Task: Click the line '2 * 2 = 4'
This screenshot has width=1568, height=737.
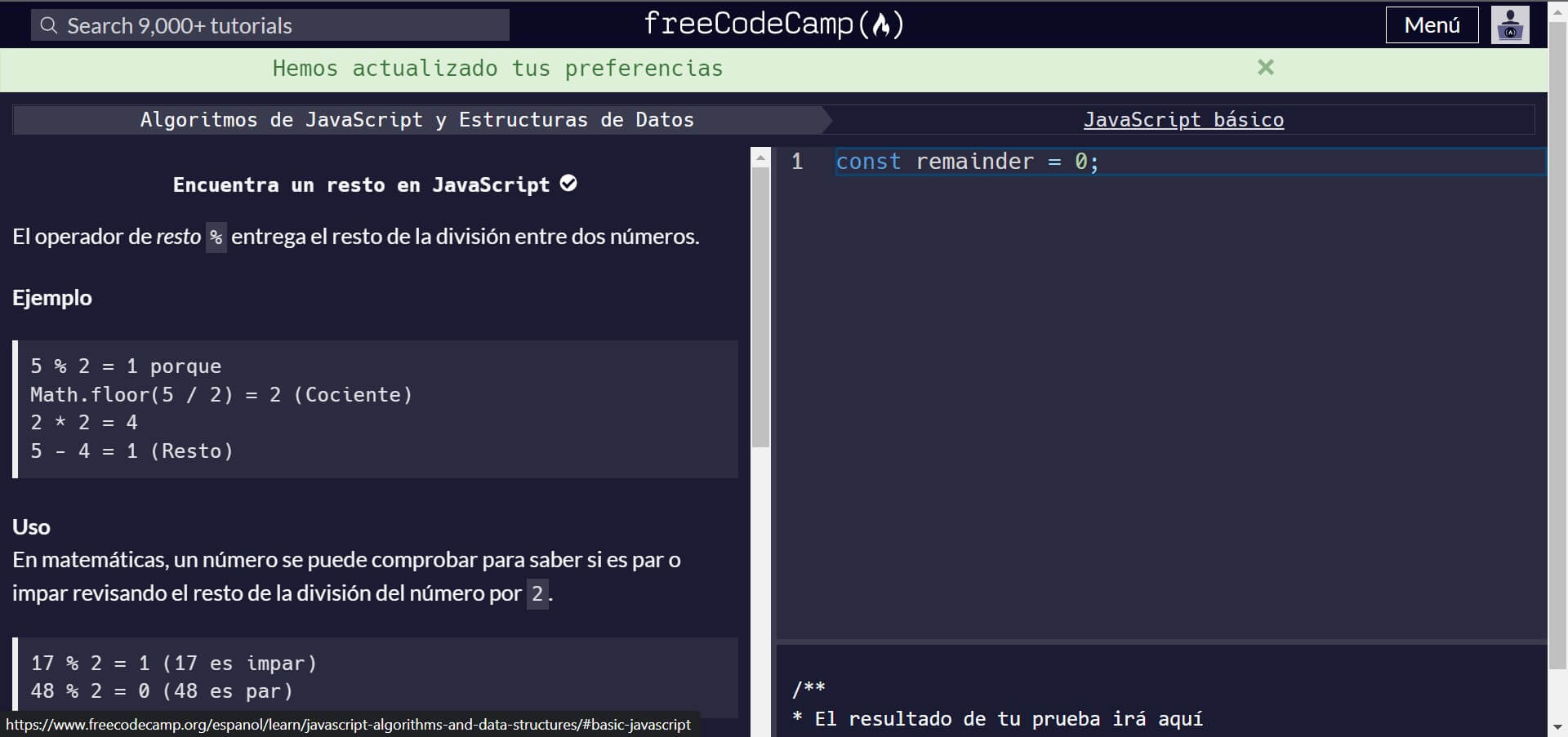Action: click(x=84, y=423)
